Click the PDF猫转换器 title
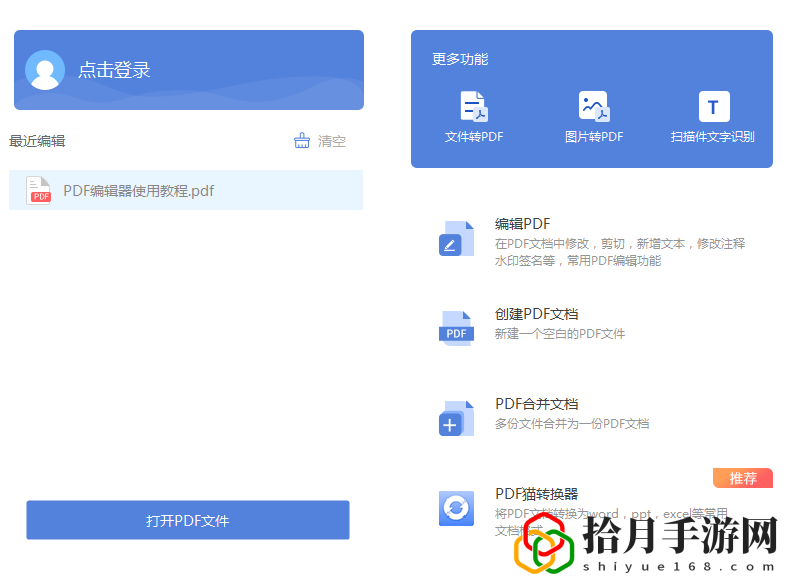The image size is (790, 580). [x=537, y=494]
